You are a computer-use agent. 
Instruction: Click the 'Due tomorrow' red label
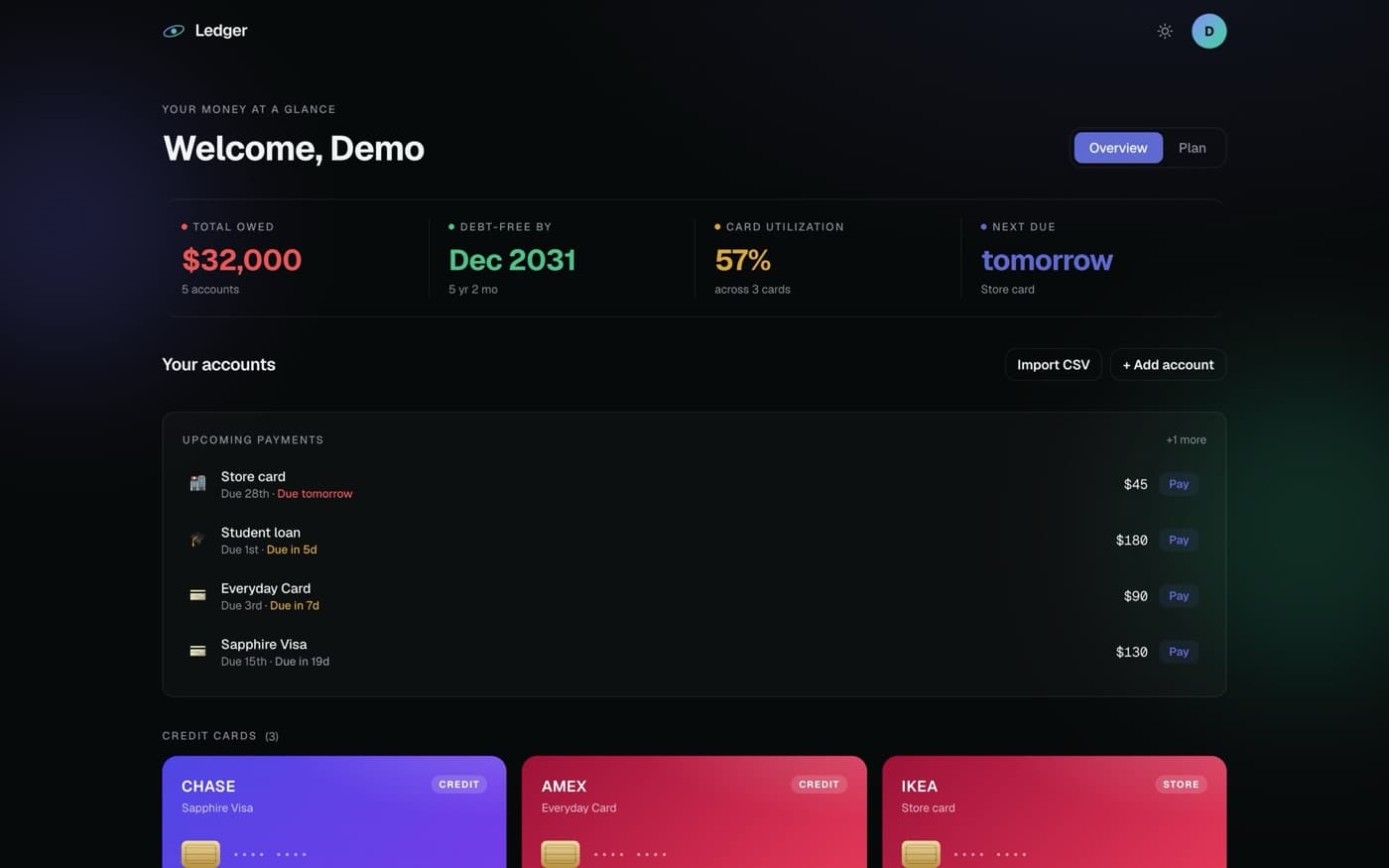(x=315, y=494)
